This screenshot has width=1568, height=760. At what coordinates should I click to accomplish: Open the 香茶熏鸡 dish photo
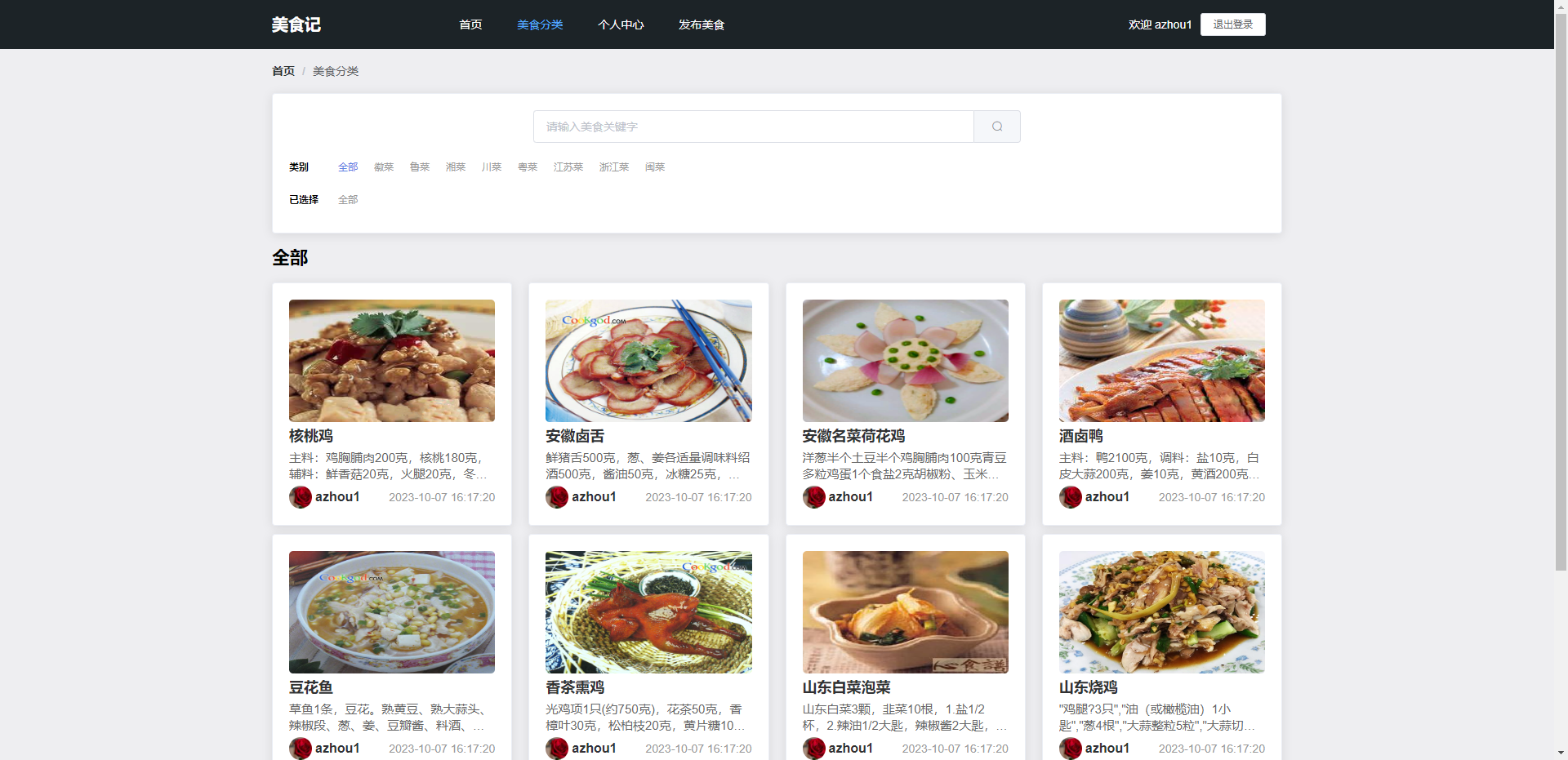point(648,611)
